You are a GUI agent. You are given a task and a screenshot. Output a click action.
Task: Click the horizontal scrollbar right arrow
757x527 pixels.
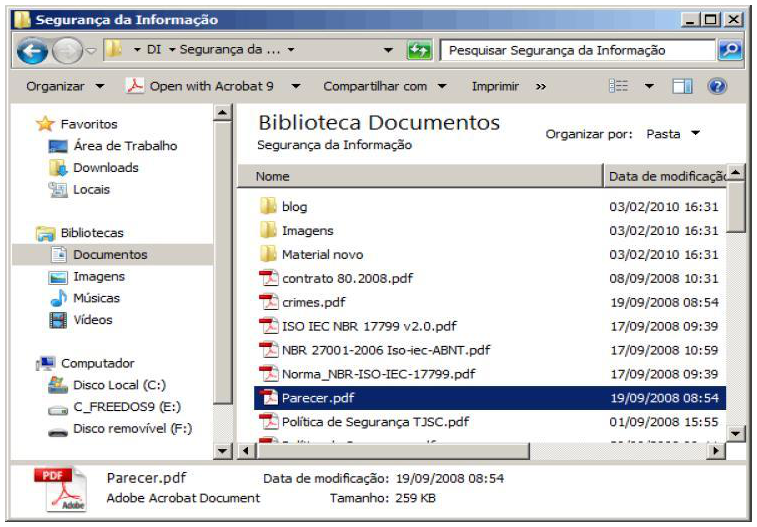click(x=716, y=451)
